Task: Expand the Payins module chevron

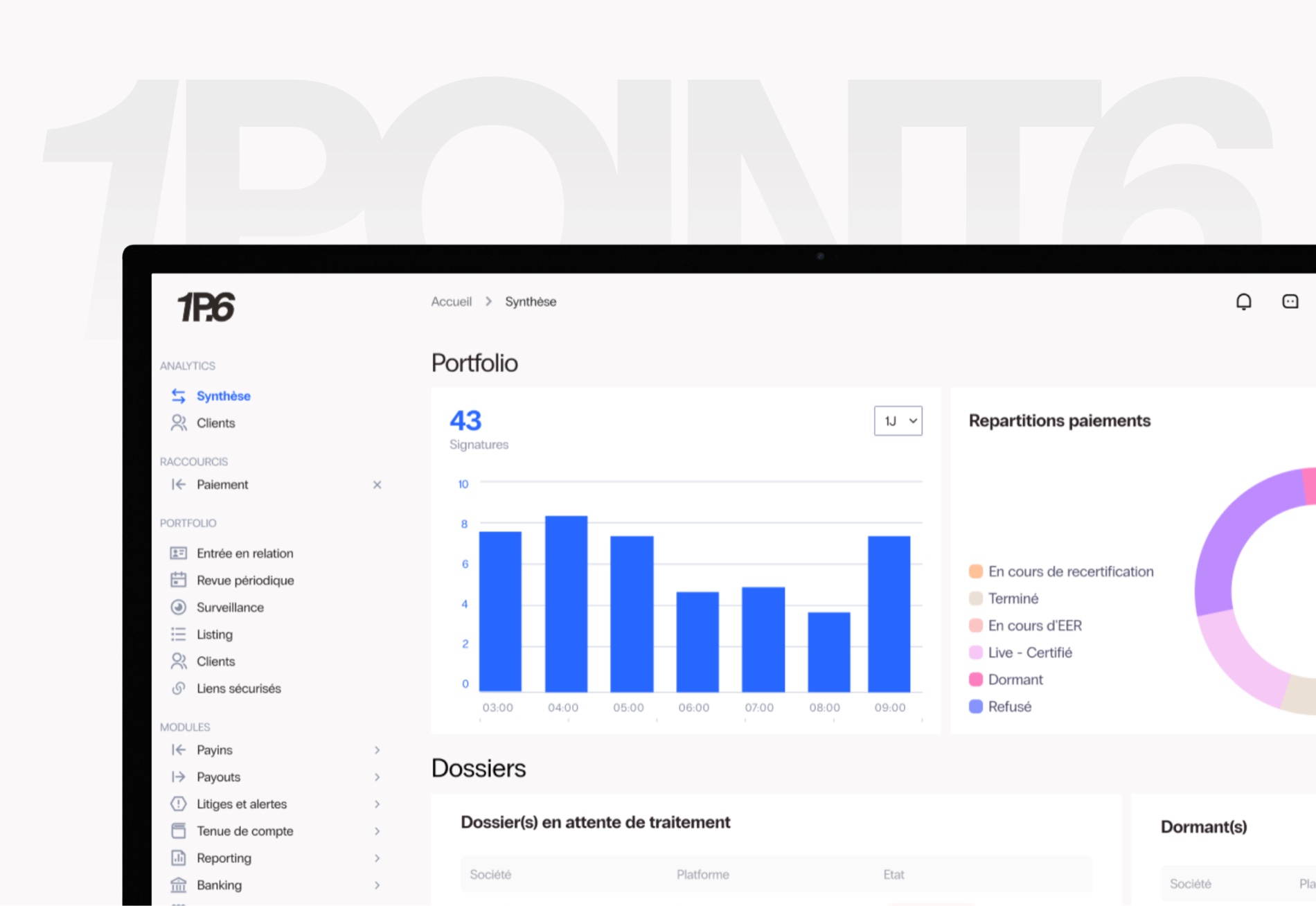Action: [377, 750]
